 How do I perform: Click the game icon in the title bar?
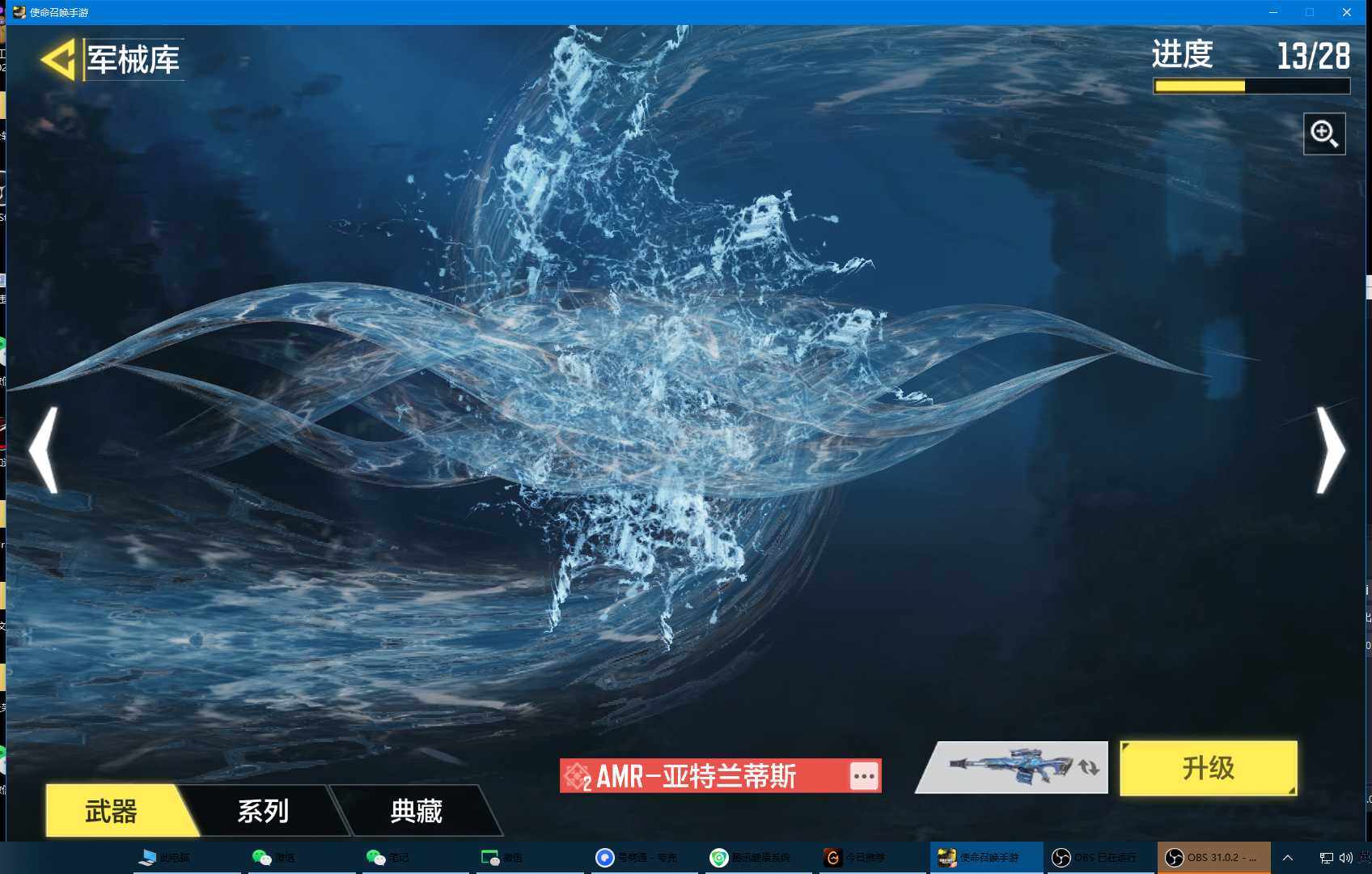[x=19, y=12]
